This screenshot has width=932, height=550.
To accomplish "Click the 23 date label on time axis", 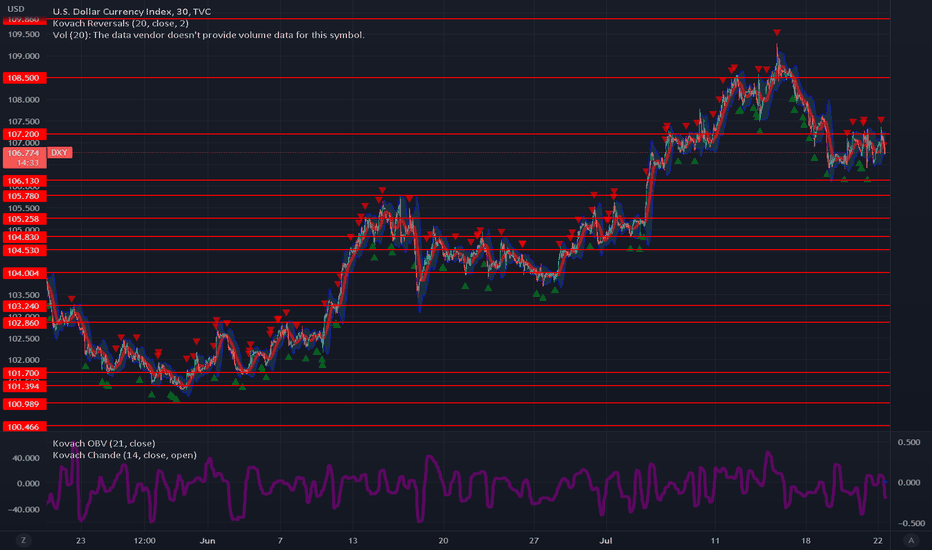I will 81,540.
